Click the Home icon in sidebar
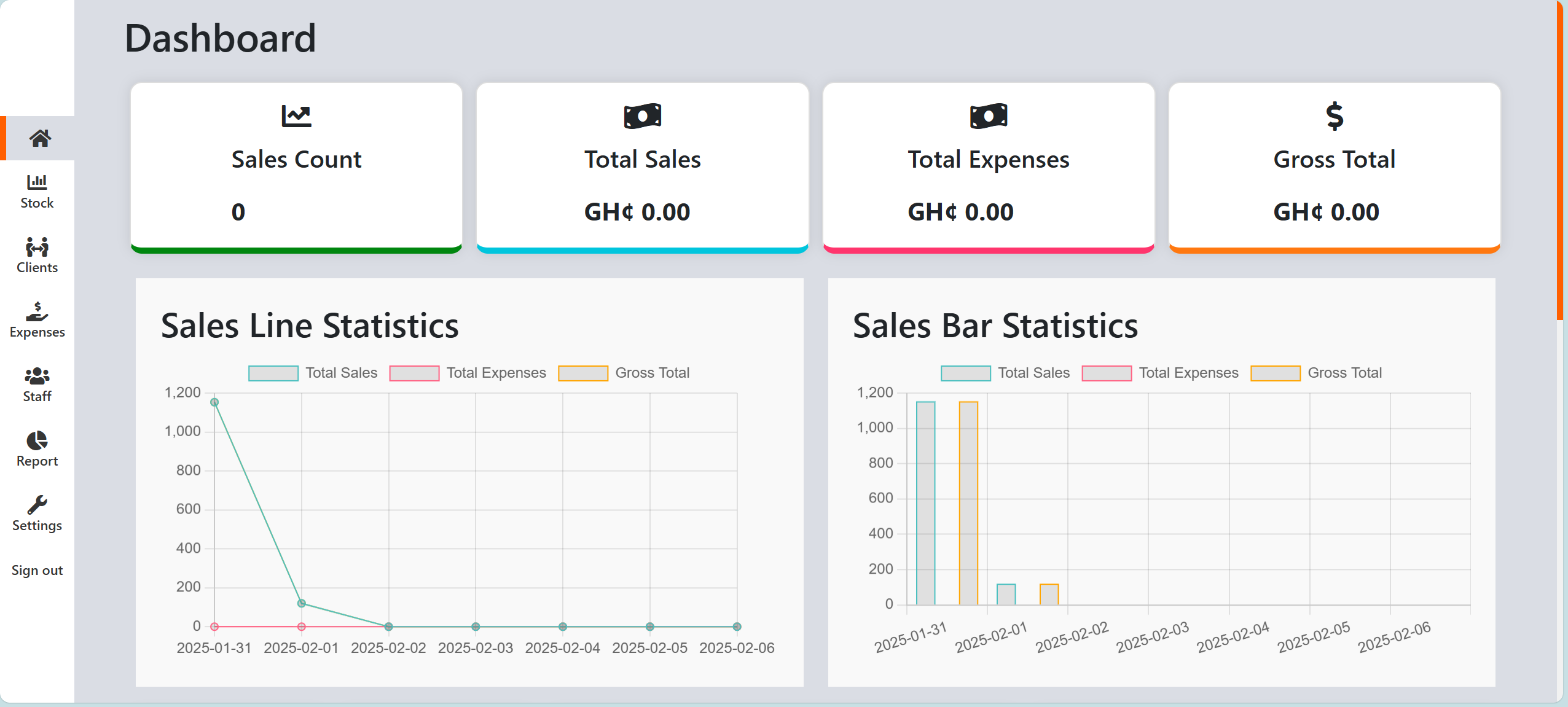The width and height of the screenshot is (1568, 707). click(39, 138)
